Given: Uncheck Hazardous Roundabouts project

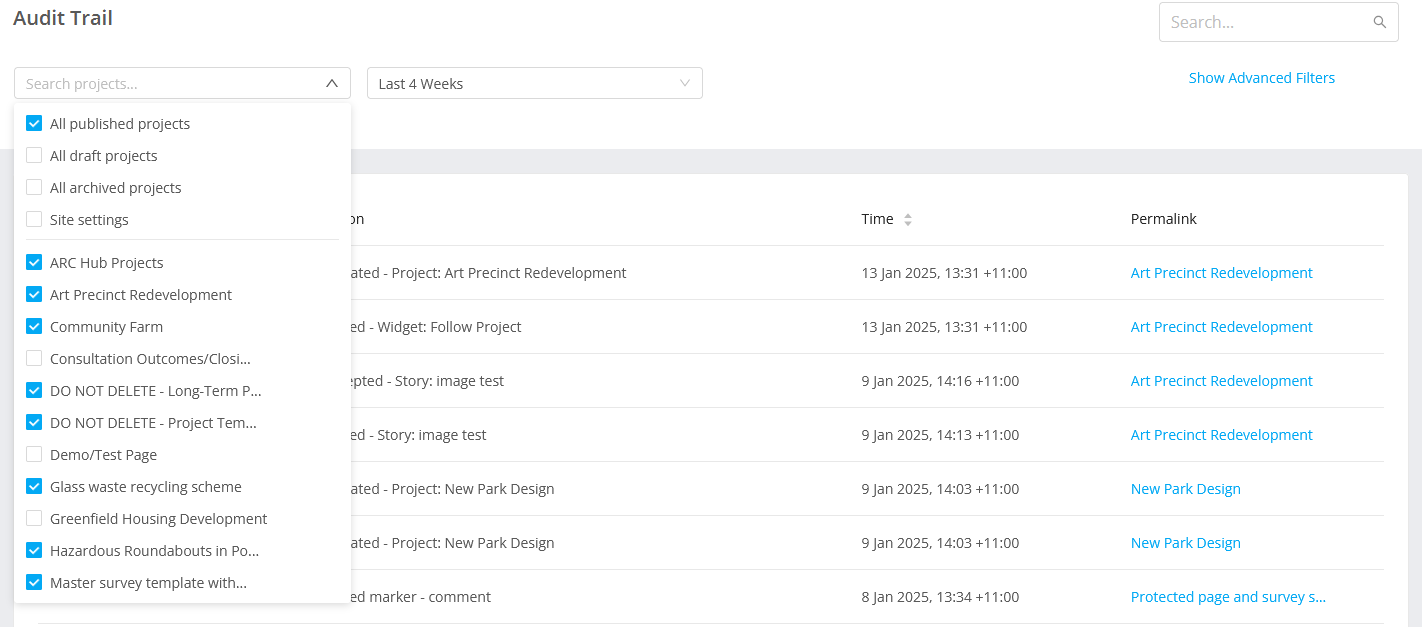Looking at the screenshot, I should (x=33, y=550).
